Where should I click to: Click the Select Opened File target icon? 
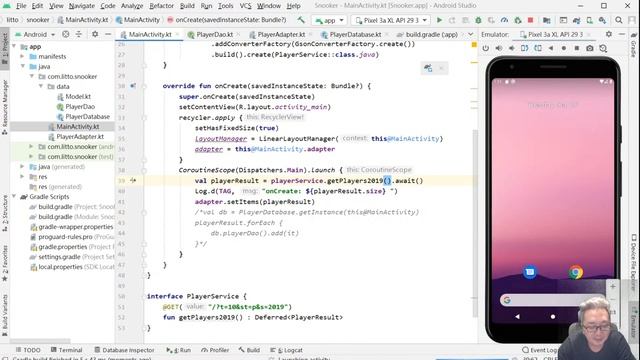[x=66, y=34]
